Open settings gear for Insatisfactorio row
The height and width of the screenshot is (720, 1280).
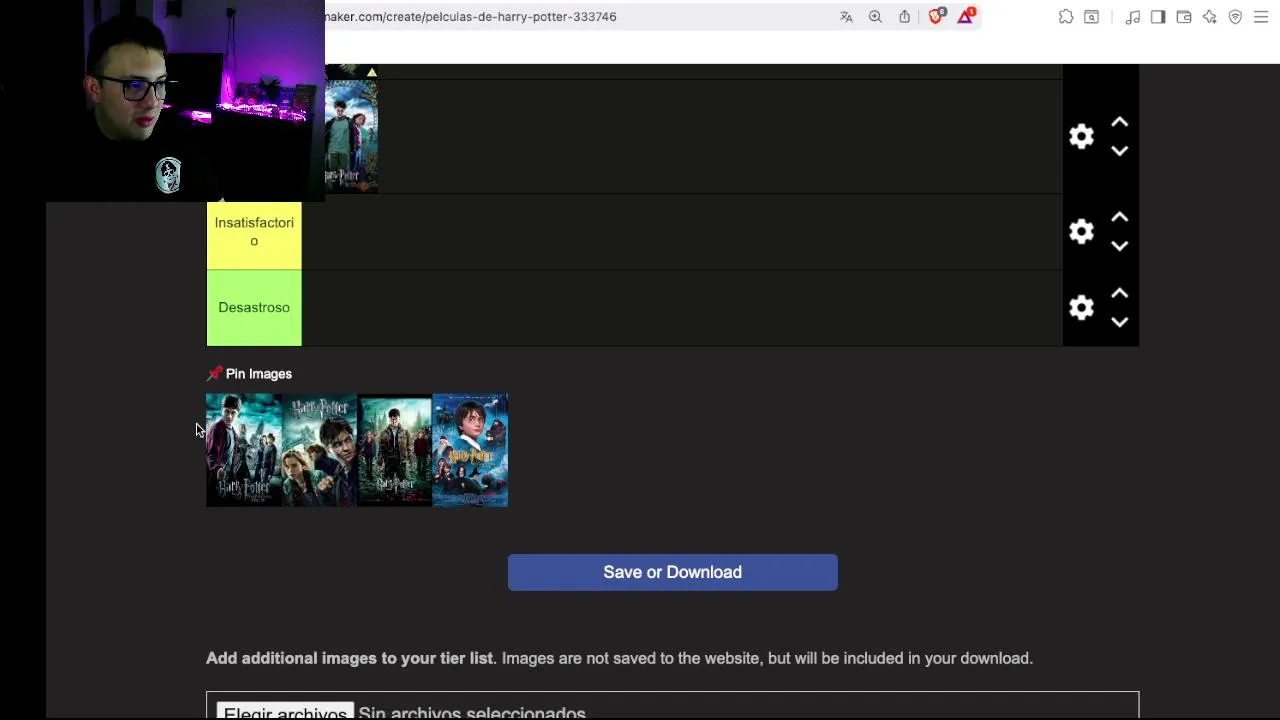coord(1081,231)
